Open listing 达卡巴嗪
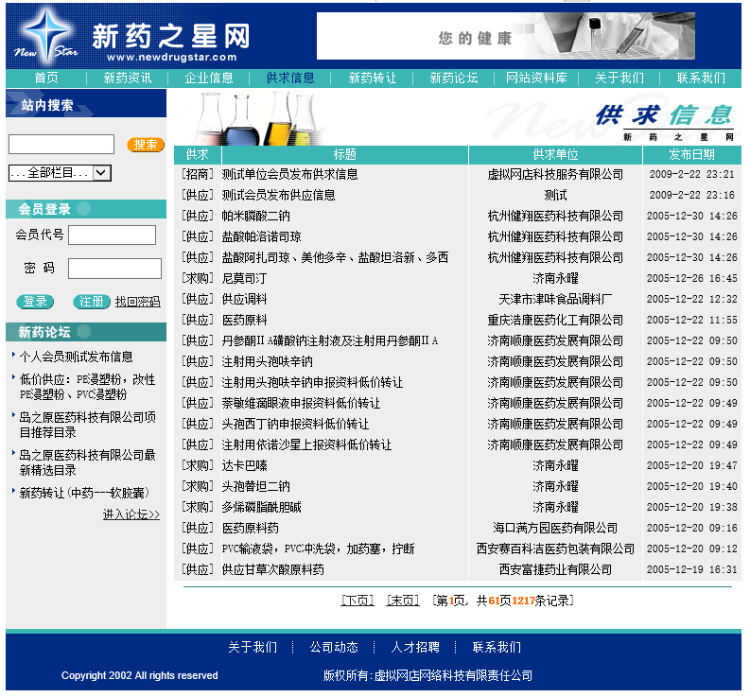750x697 pixels. point(244,465)
